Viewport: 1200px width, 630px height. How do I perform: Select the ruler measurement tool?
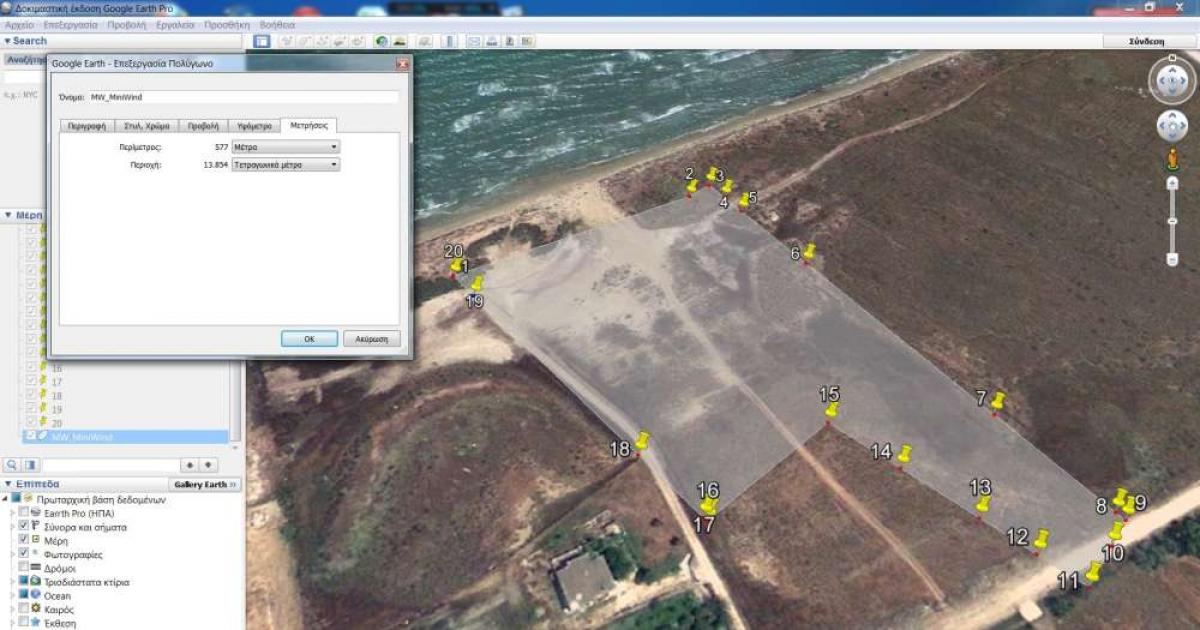coord(448,41)
